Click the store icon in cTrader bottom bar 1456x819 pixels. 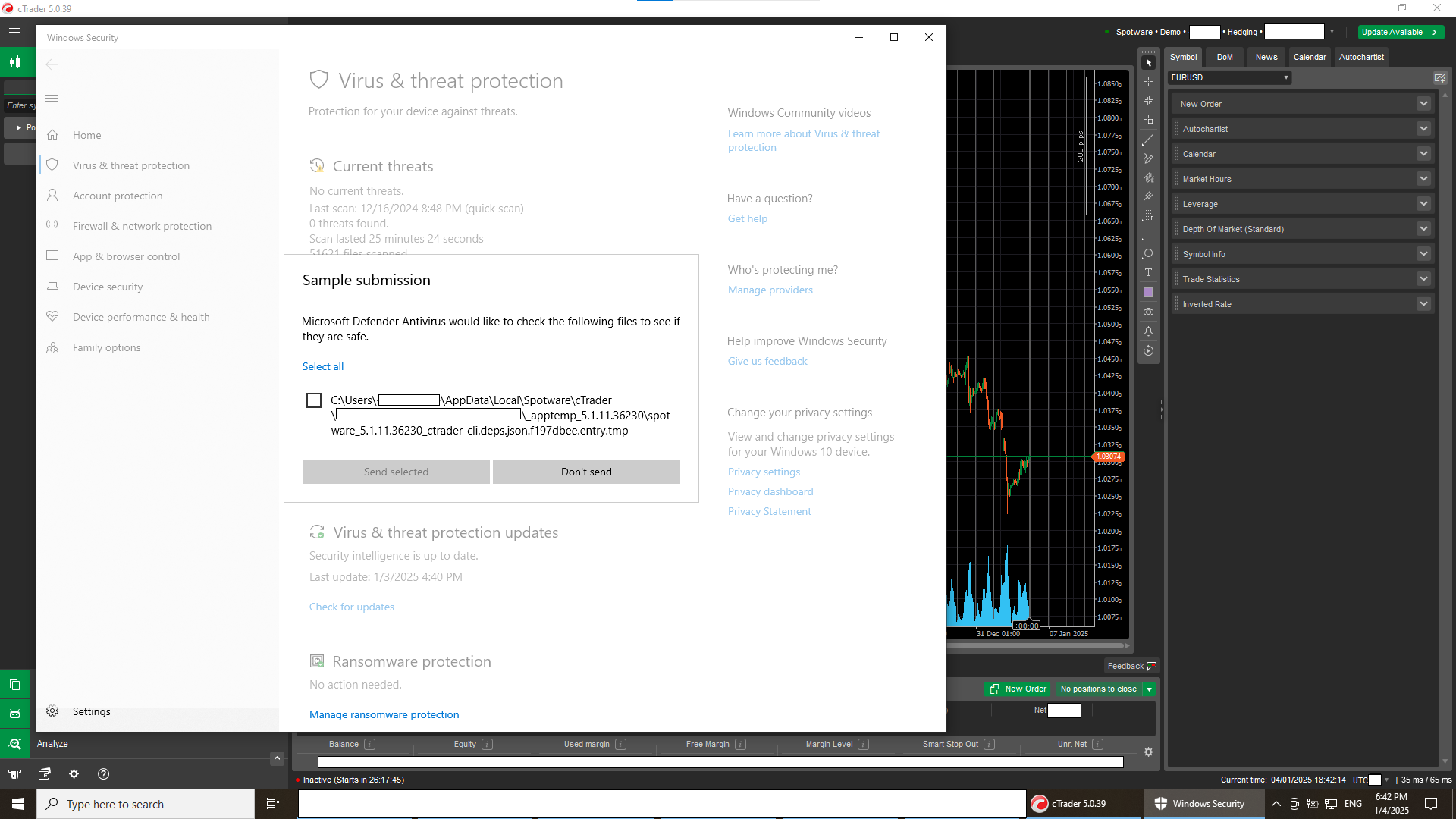point(14,773)
